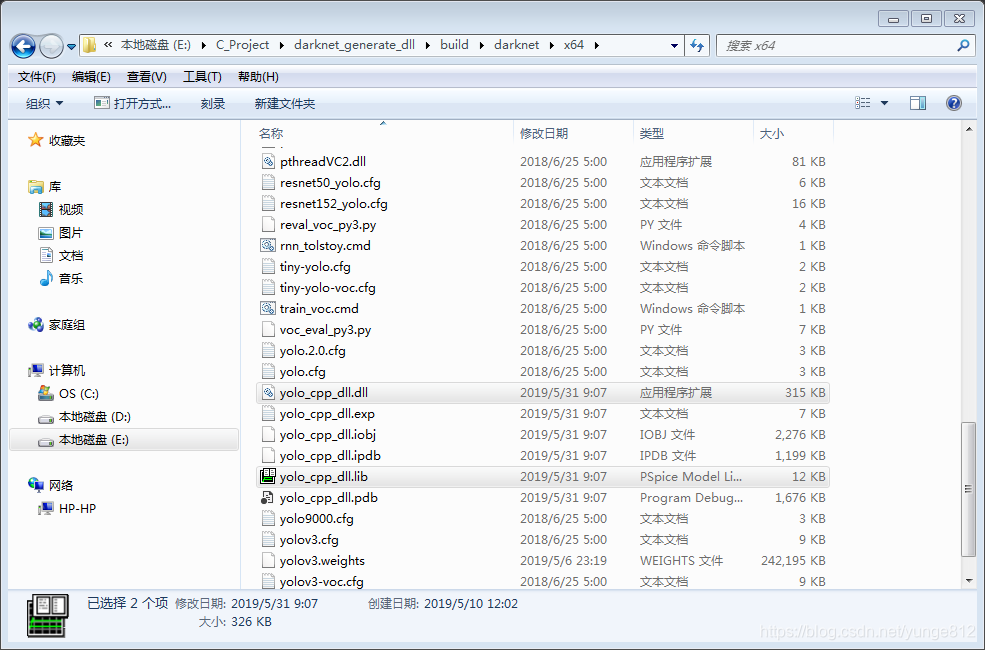The width and height of the screenshot is (985, 650).
Task: Select voc_eval_py3.py file name
Action: point(325,330)
